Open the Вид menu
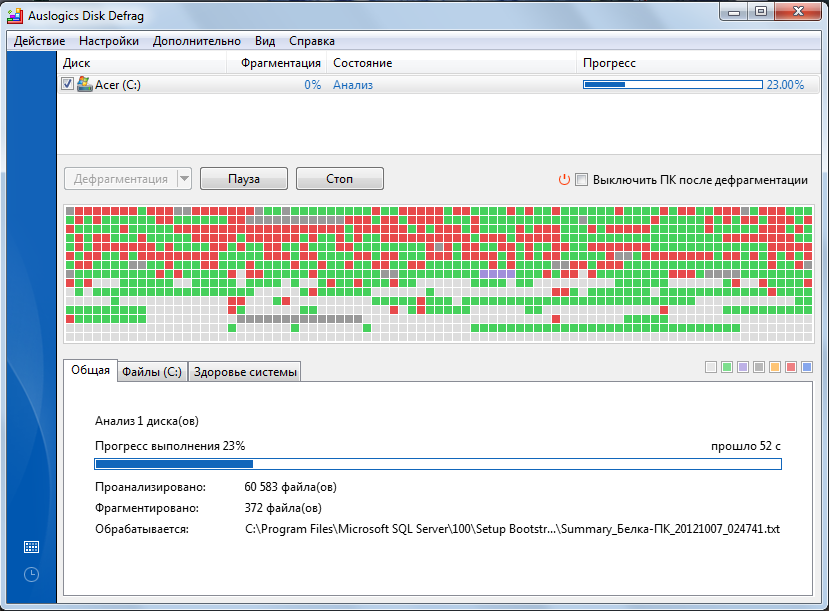 tap(265, 41)
